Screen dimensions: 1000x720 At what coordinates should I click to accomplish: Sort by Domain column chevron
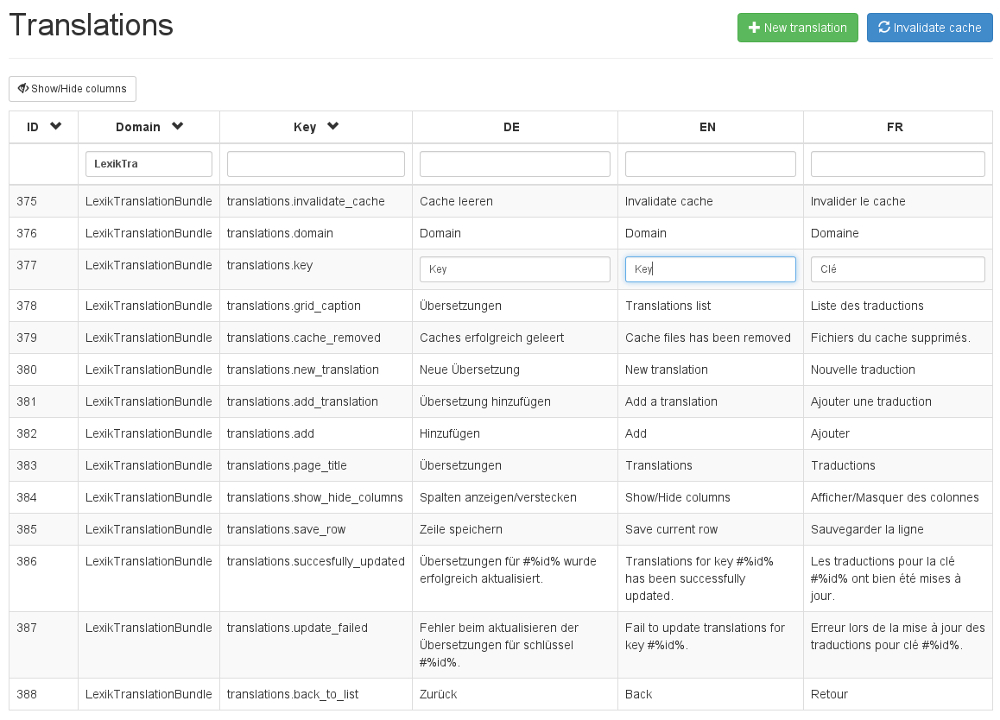pyautogui.click(x=177, y=126)
